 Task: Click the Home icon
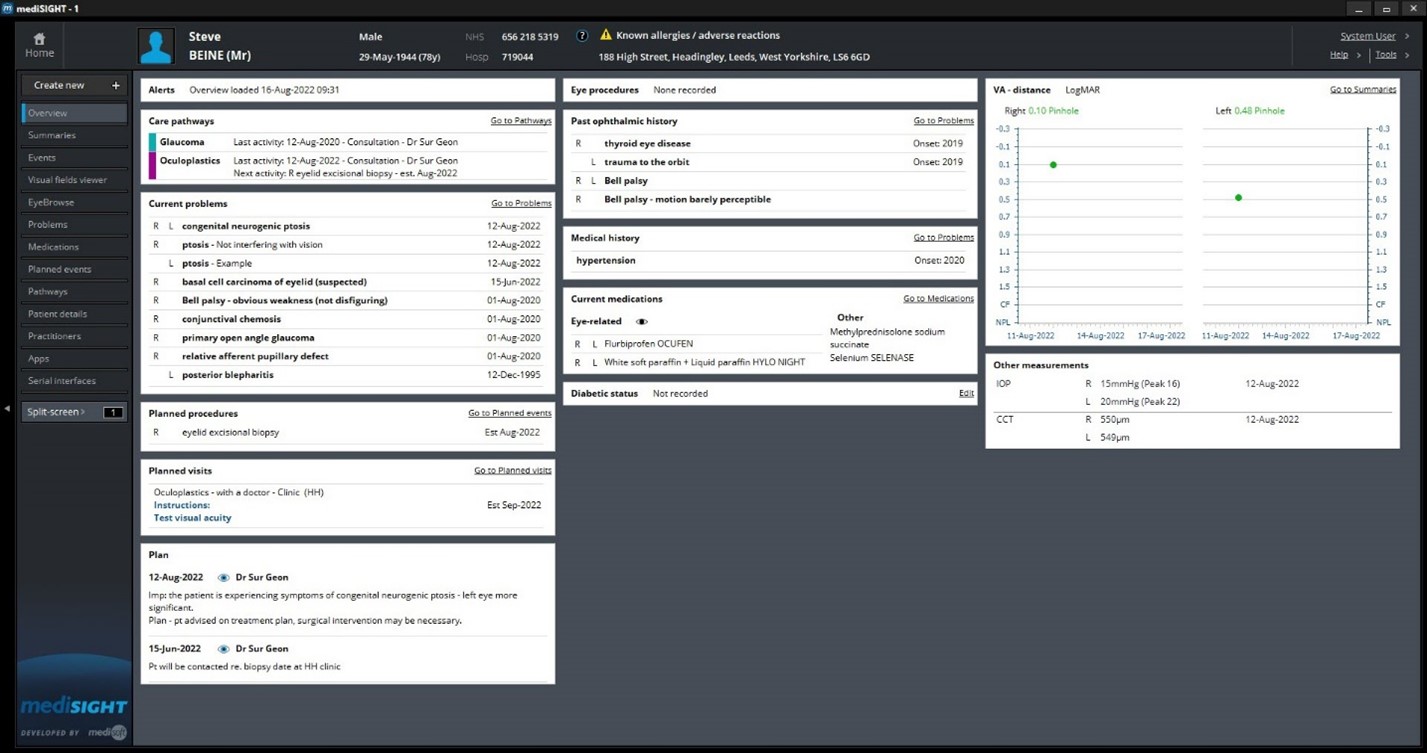pyautogui.click(x=40, y=39)
